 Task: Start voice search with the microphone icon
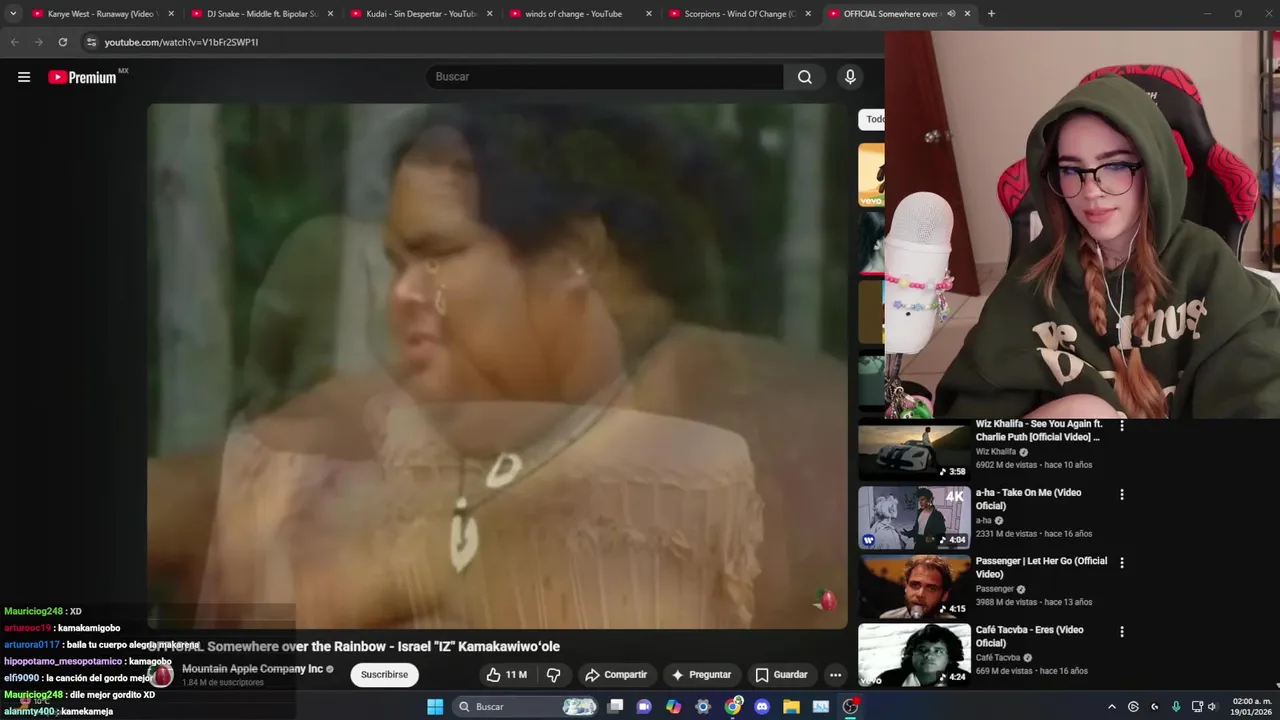[x=850, y=77]
